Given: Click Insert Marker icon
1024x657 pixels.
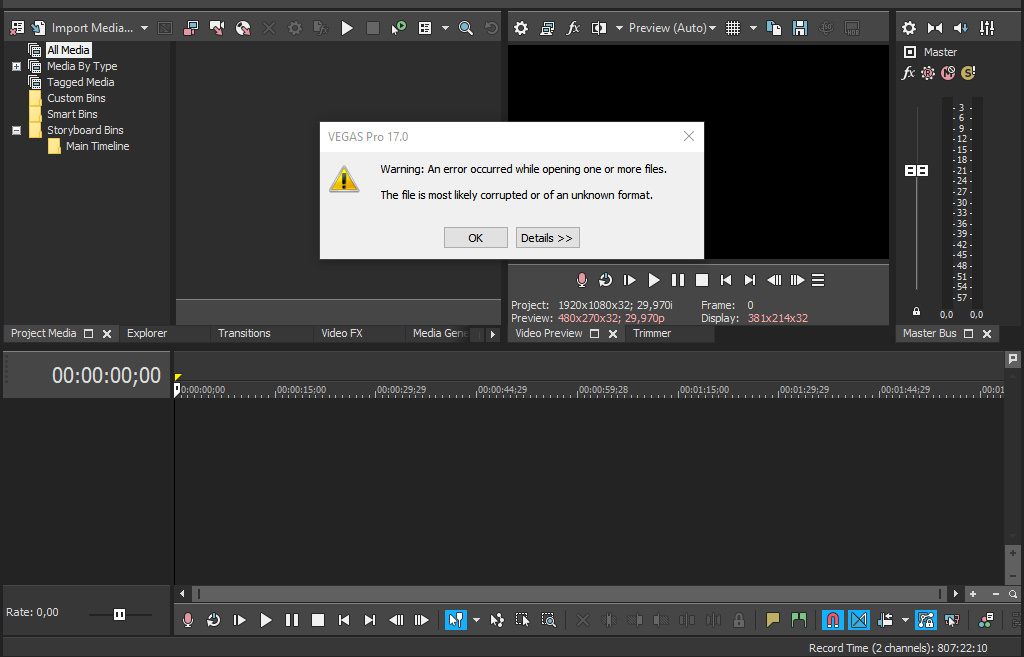Looking at the screenshot, I should pos(773,620).
